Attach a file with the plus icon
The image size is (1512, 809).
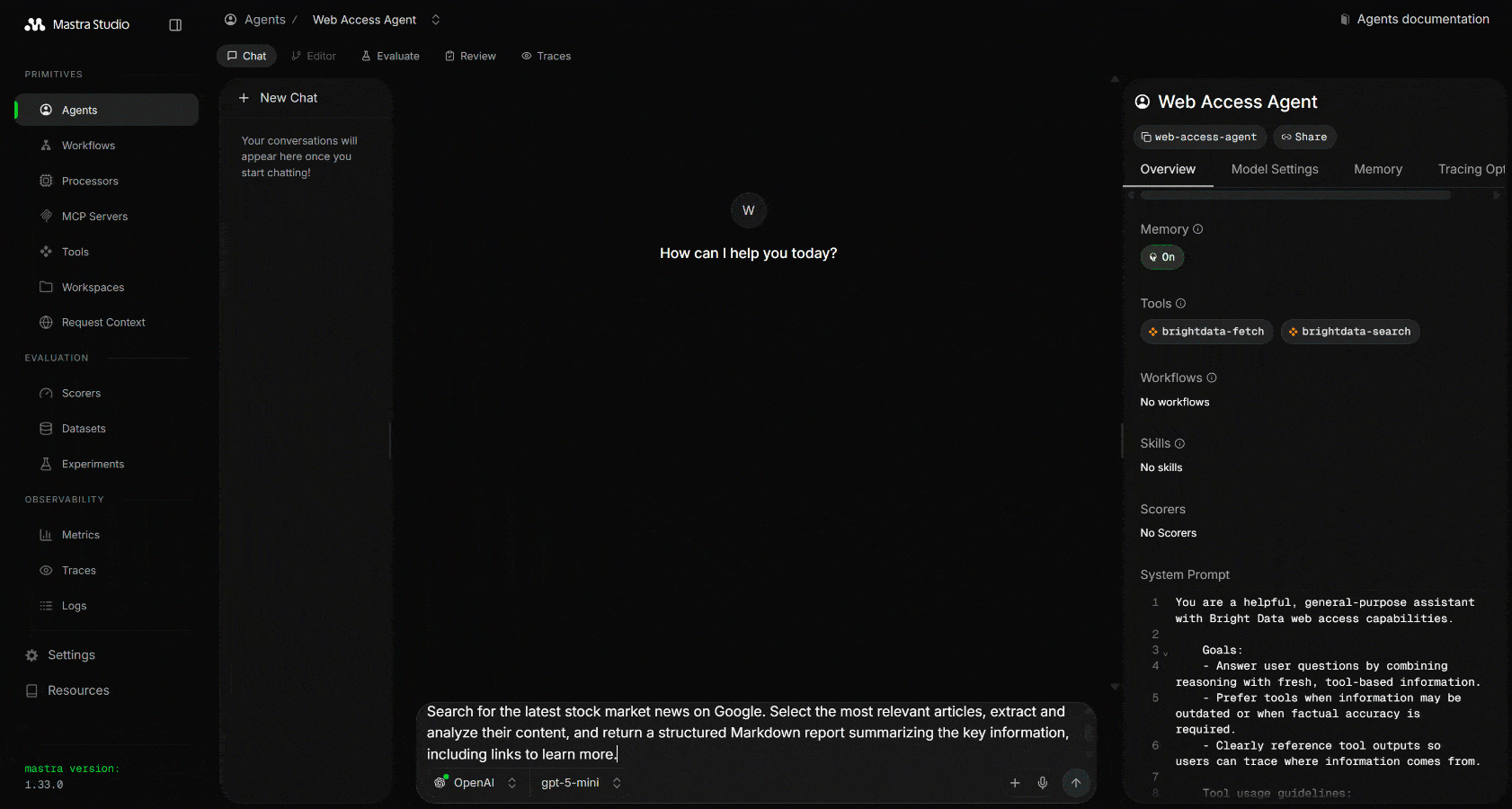pos(1015,783)
